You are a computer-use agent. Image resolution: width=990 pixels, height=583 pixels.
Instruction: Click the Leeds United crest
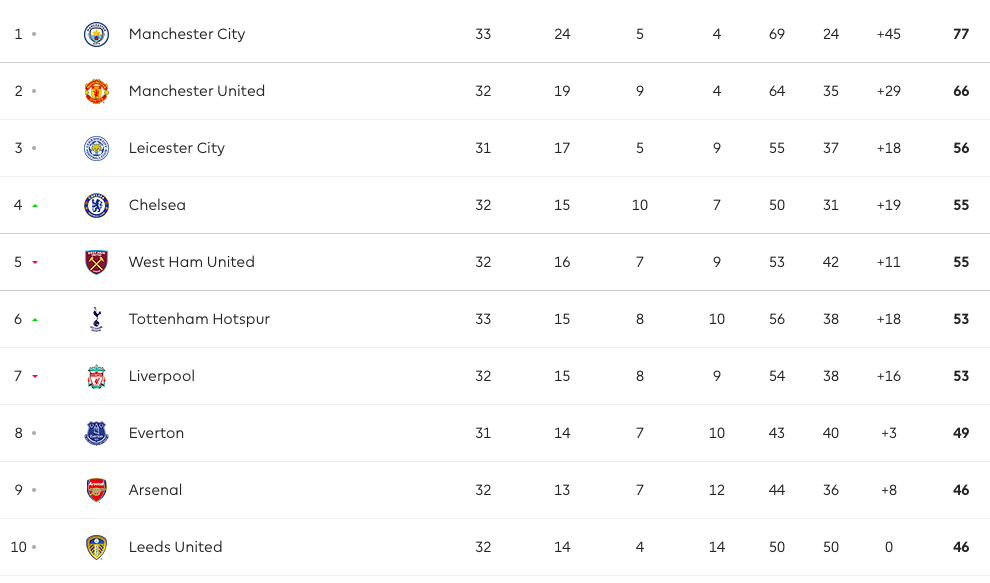coord(97,547)
